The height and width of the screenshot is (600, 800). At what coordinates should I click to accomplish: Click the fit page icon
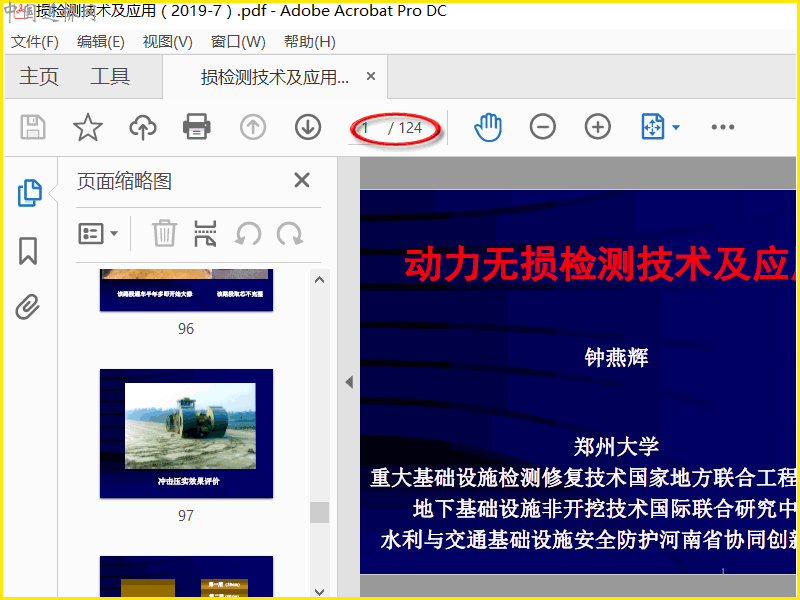(x=653, y=127)
